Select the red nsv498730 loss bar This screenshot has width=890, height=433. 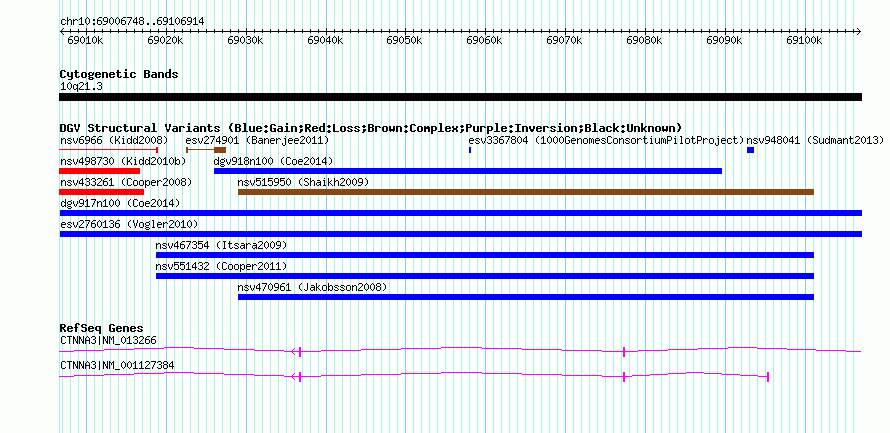tap(99, 171)
